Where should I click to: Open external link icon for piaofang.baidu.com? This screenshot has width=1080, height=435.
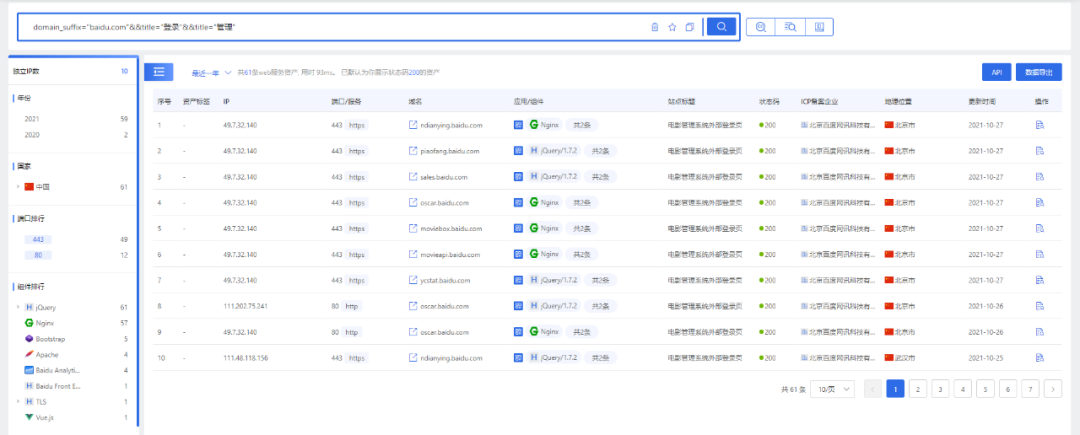coord(413,151)
